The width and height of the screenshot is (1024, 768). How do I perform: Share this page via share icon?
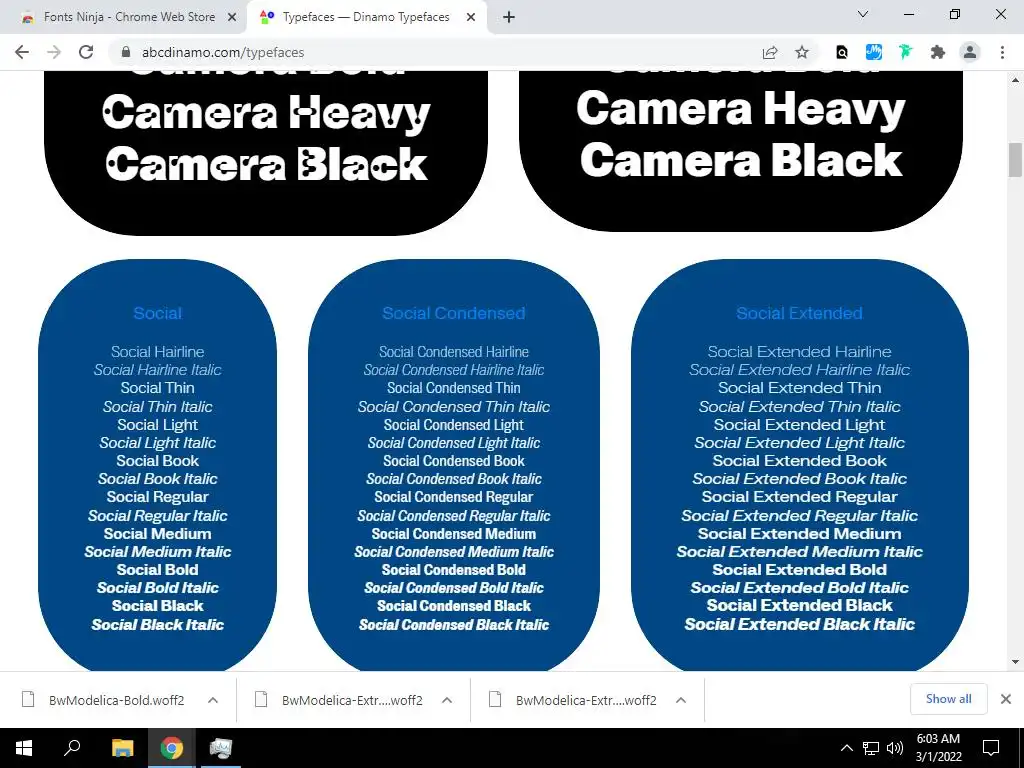pyautogui.click(x=770, y=52)
